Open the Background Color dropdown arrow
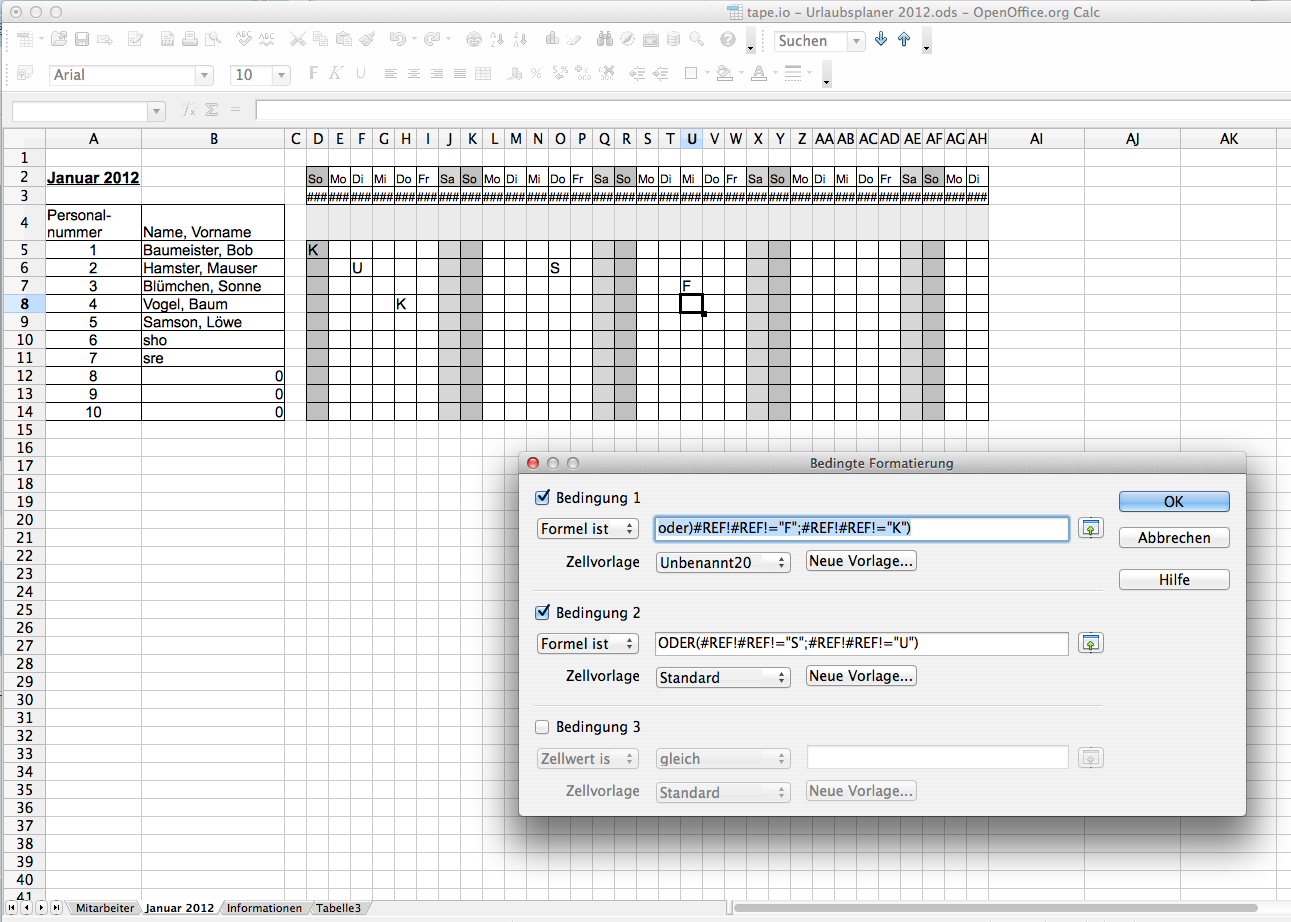Image resolution: width=1291 pixels, height=922 pixels. coord(739,73)
